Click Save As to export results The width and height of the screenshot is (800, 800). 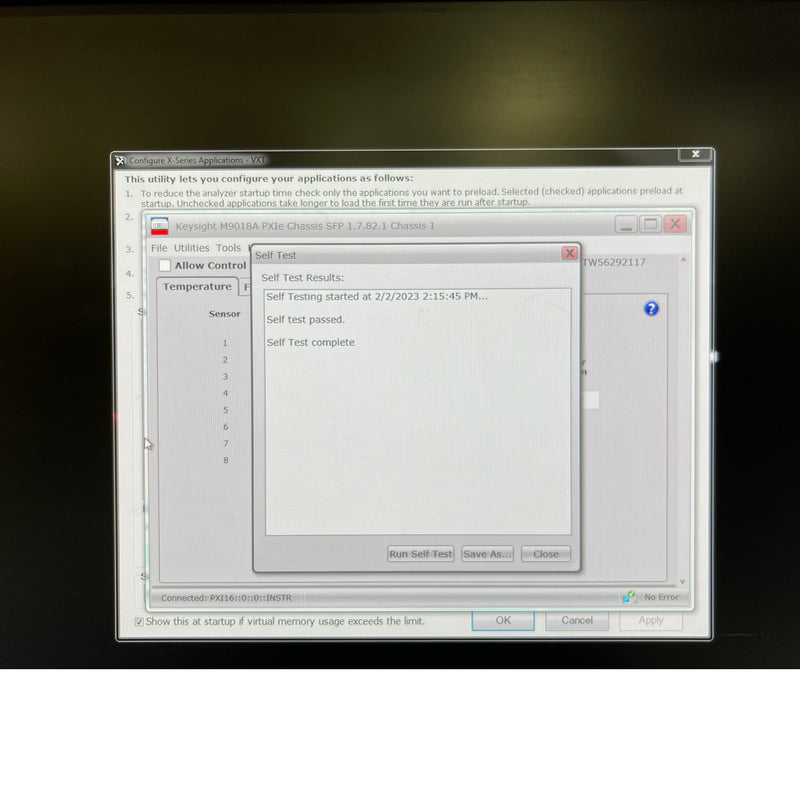tap(487, 554)
